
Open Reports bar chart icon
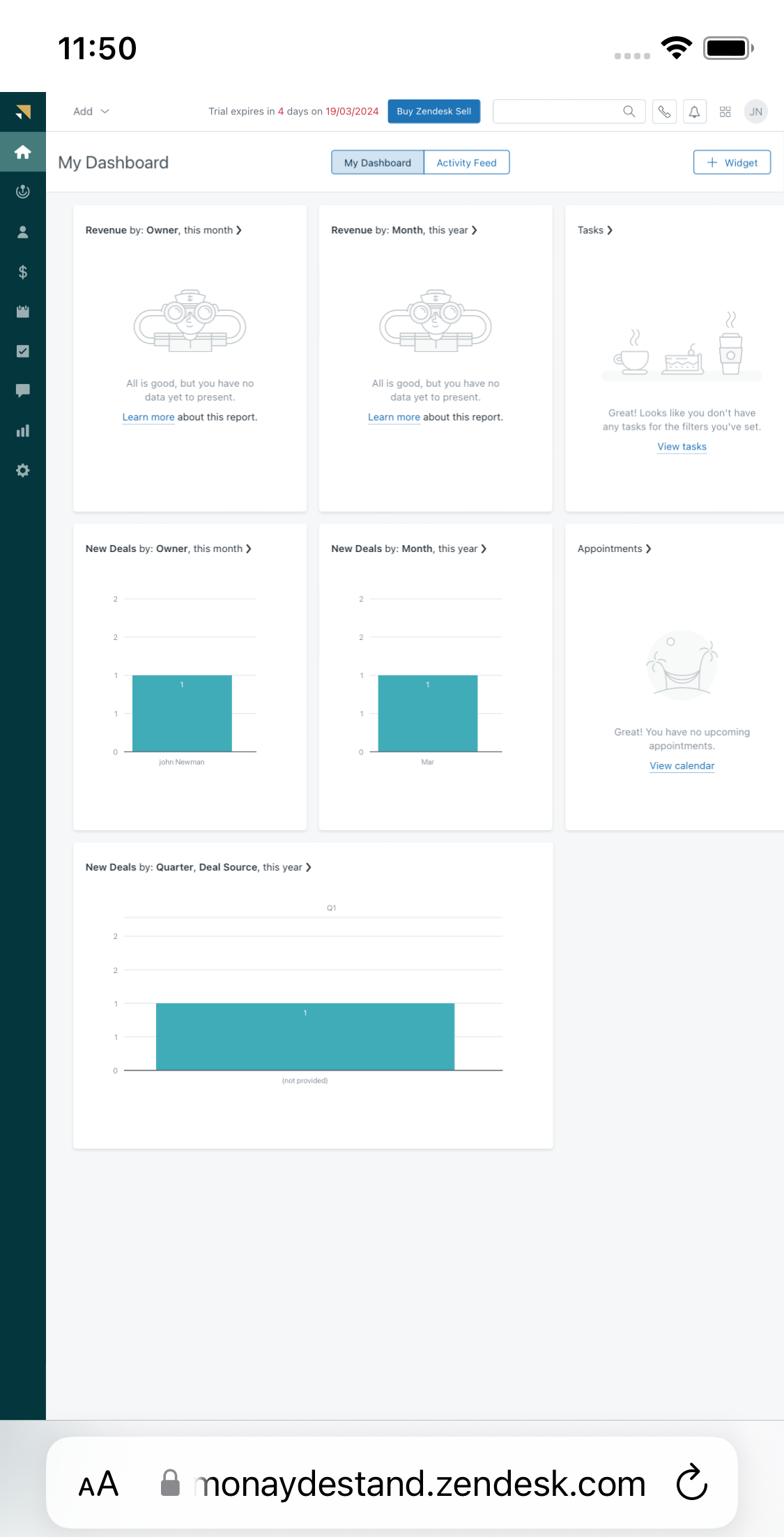pos(22,431)
